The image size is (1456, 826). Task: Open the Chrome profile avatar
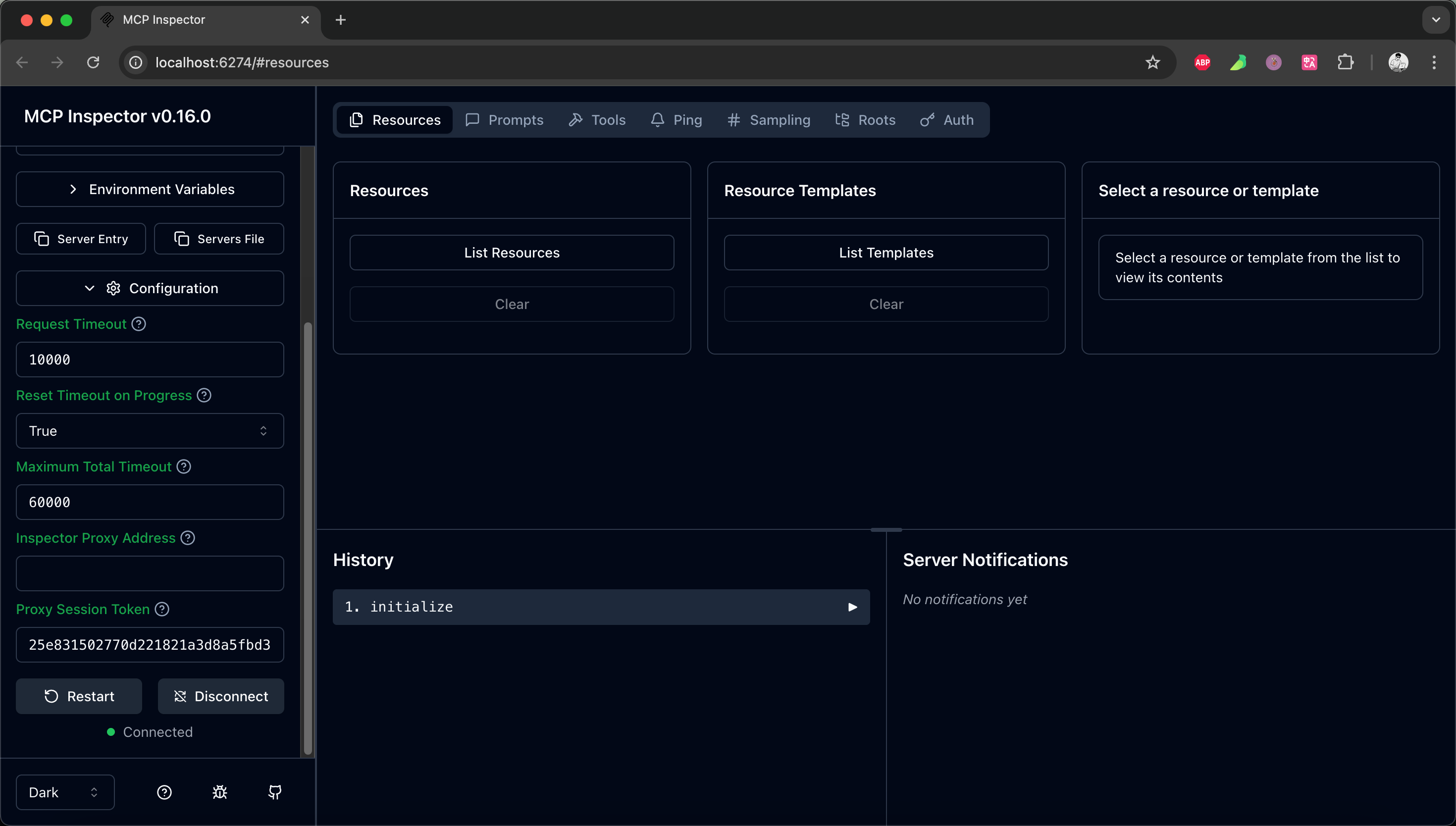click(1398, 62)
